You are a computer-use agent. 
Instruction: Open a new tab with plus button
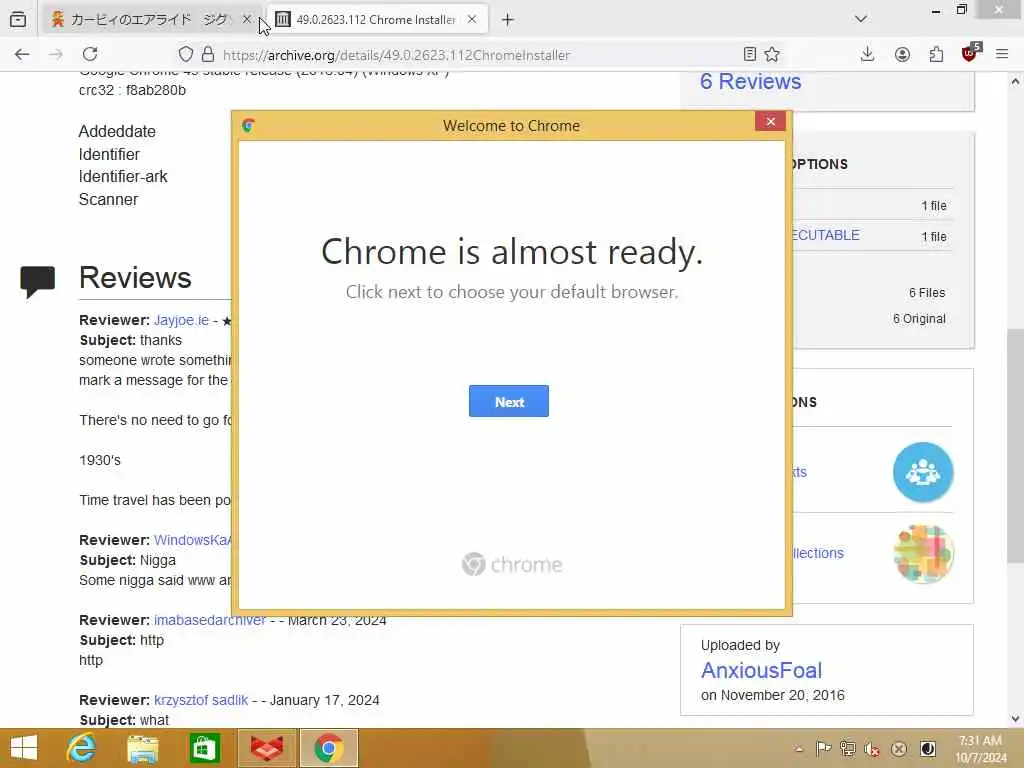(507, 20)
